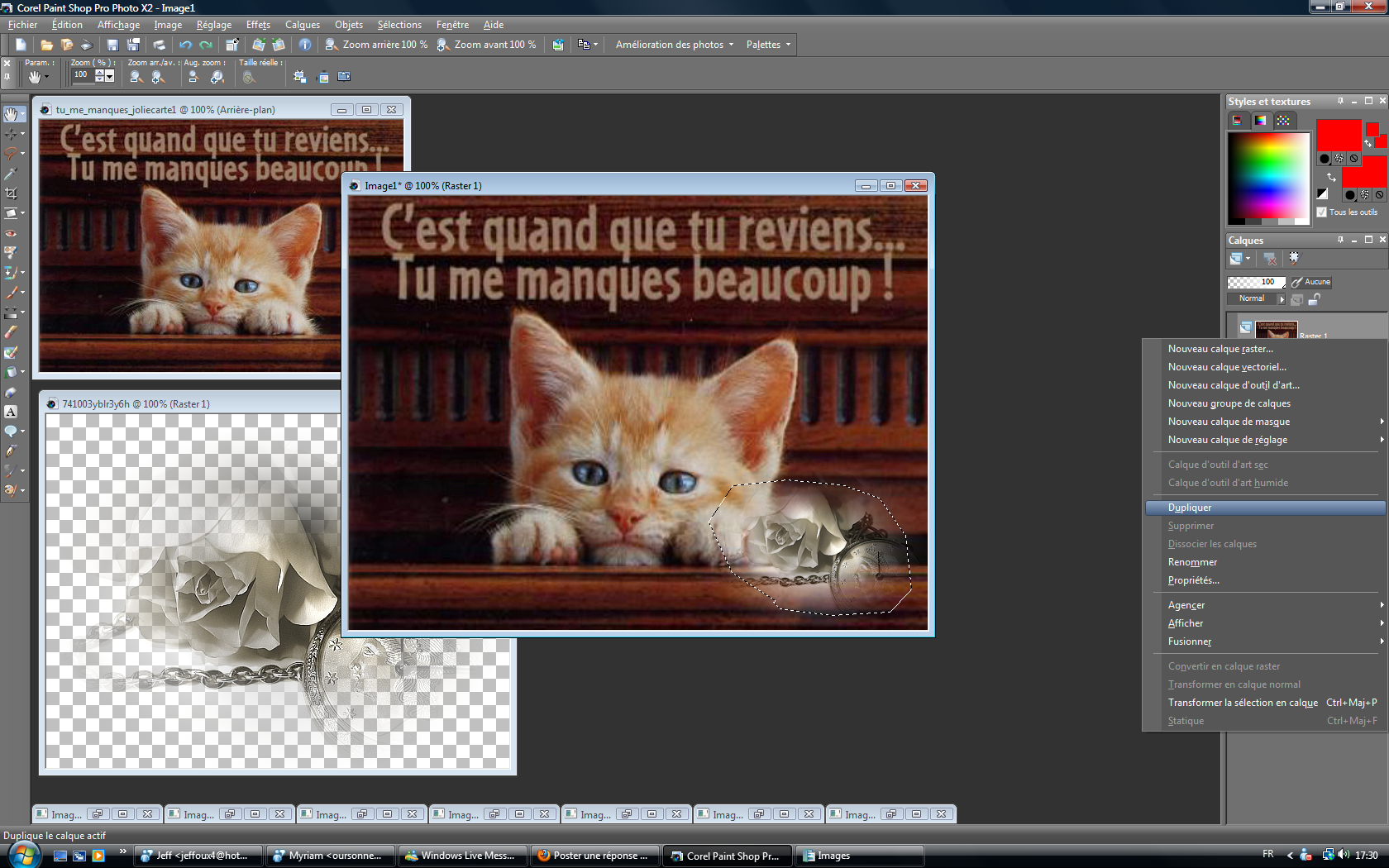This screenshot has height=868, width=1389.
Task: Open the Effets menu
Action: tap(258, 25)
